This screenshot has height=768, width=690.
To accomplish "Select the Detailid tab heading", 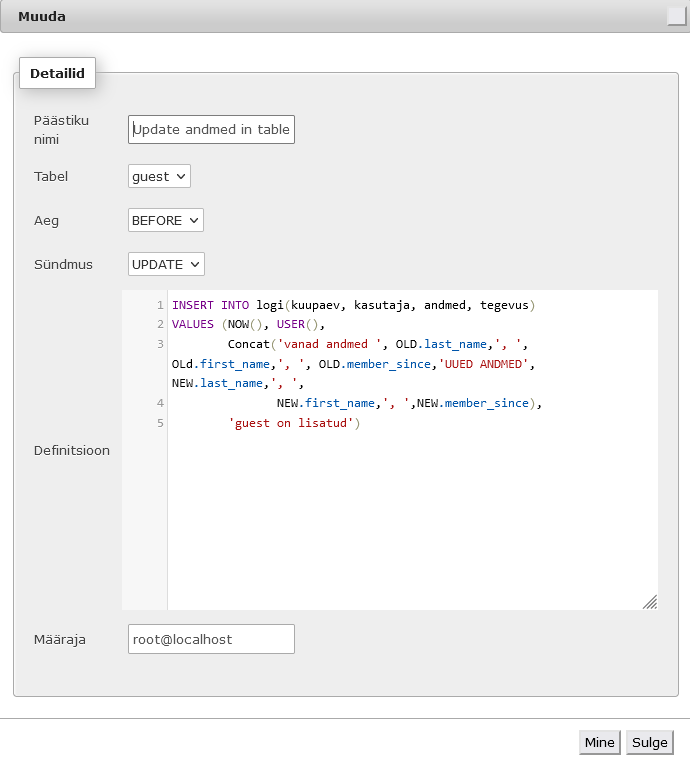I will coord(57,73).
